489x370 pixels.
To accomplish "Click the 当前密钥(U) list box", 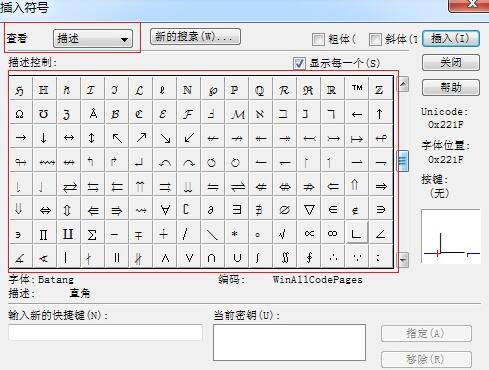I will pos(289,342).
